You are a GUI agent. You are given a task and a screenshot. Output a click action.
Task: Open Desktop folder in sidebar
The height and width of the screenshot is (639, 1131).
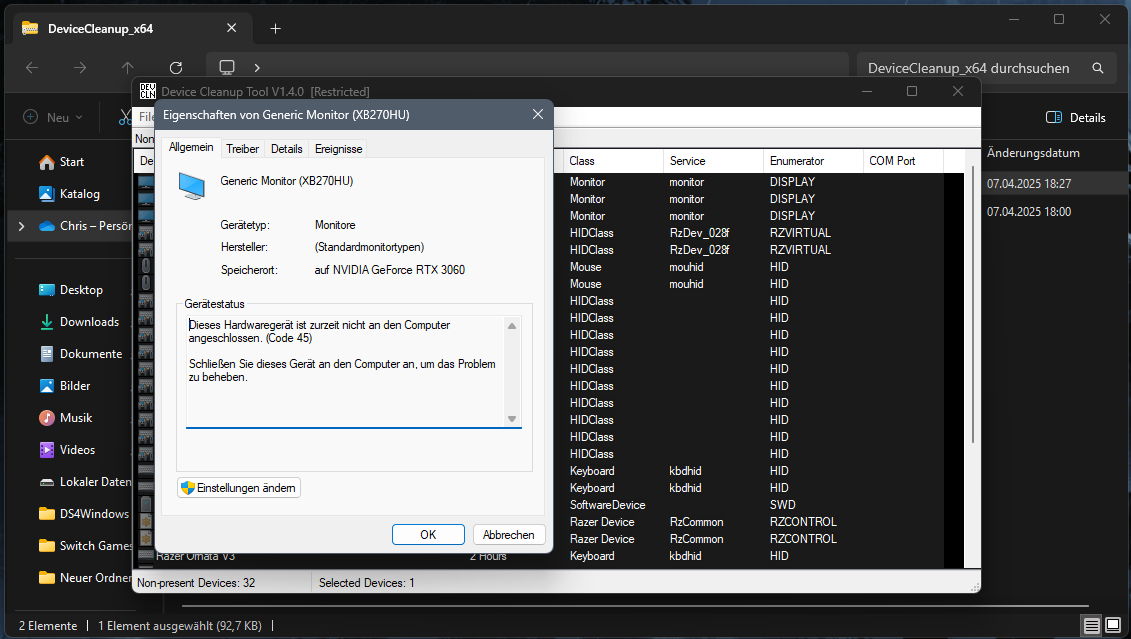tap(71, 290)
